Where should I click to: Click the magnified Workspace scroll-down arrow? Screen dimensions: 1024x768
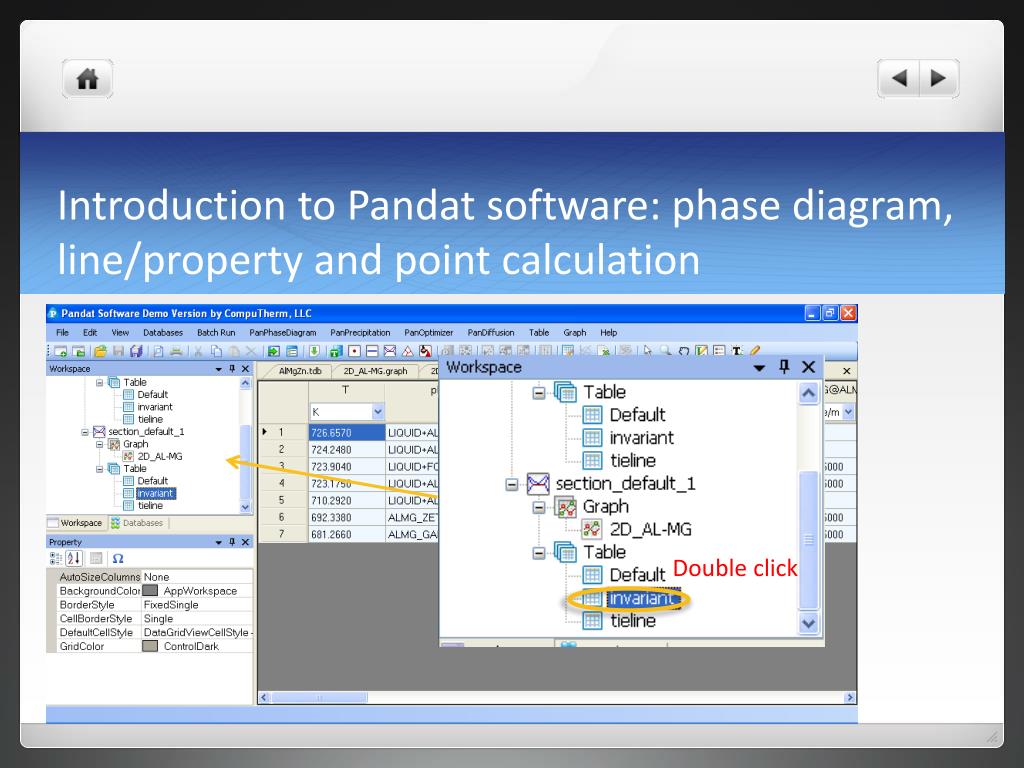808,624
